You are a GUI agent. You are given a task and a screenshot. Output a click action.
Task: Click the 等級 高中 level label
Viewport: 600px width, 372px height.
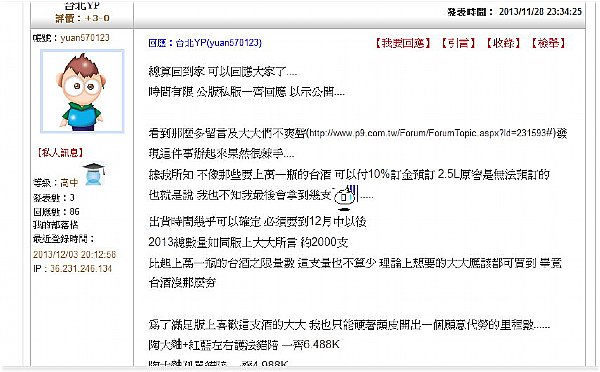point(55,183)
